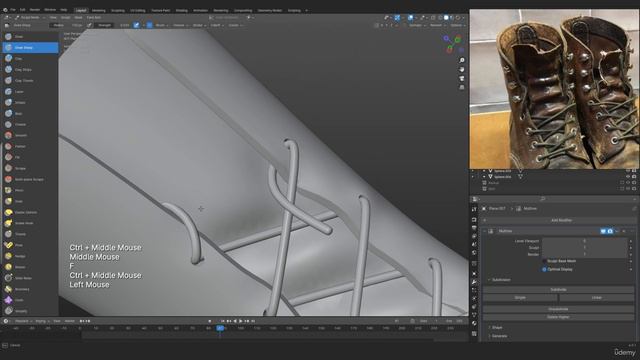Select the Crease brush

[31, 124]
